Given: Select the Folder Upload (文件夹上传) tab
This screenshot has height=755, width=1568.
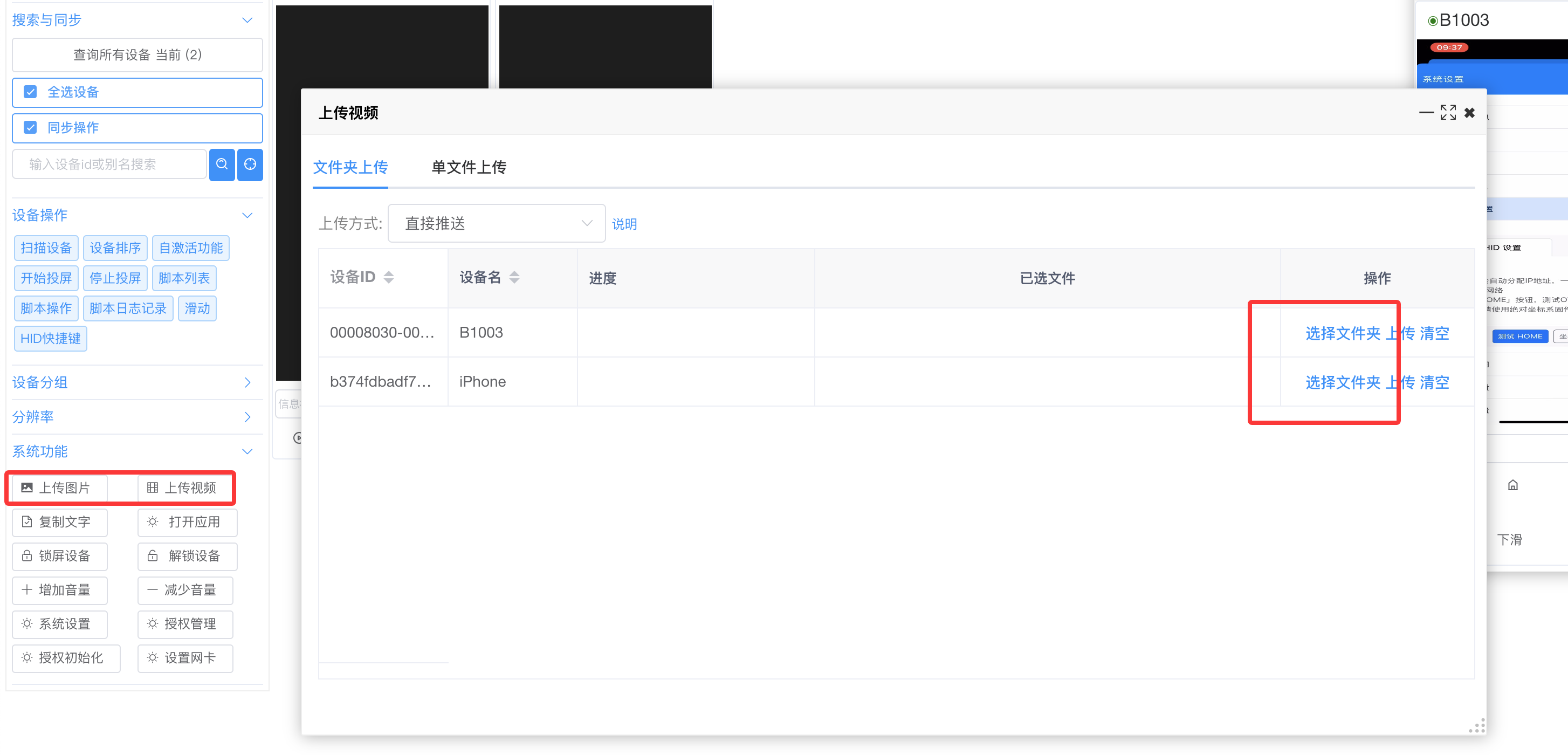Looking at the screenshot, I should click(350, 167).
